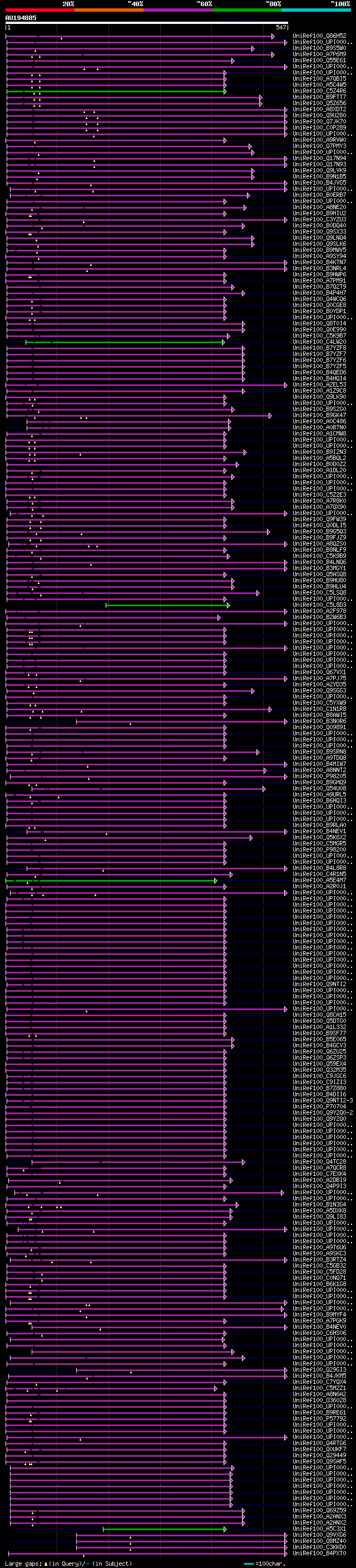Screen dimensions: 356x1568
Task: Open the green-bar hit UniRef100_A5E4M7
Action: (319, 881)
